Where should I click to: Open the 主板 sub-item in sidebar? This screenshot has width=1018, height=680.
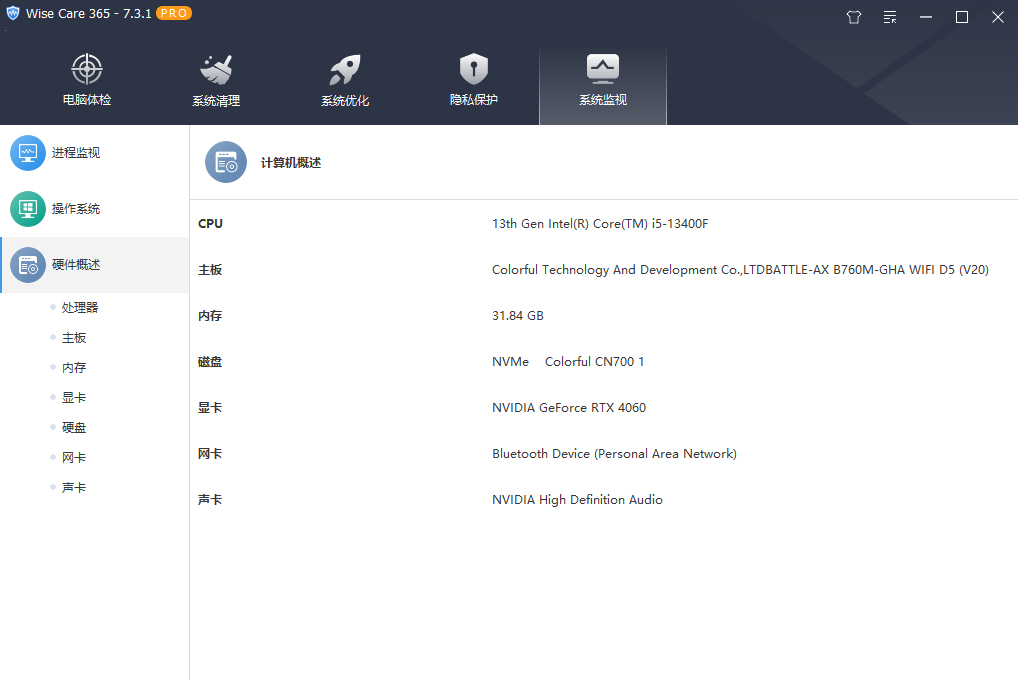(74, 338)
